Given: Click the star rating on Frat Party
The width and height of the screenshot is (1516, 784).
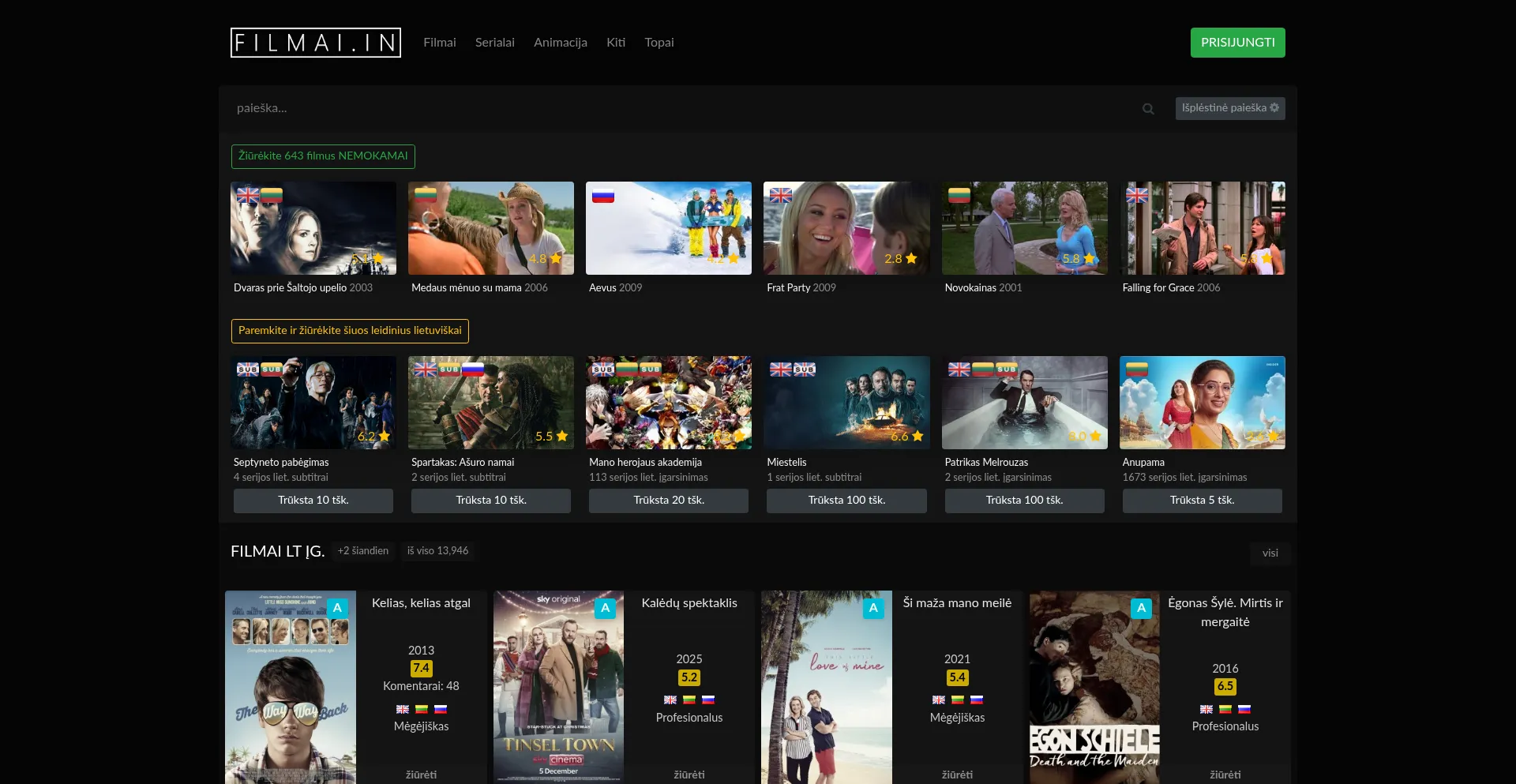Looking at the screenshot, I should click(x=901, y=259).
